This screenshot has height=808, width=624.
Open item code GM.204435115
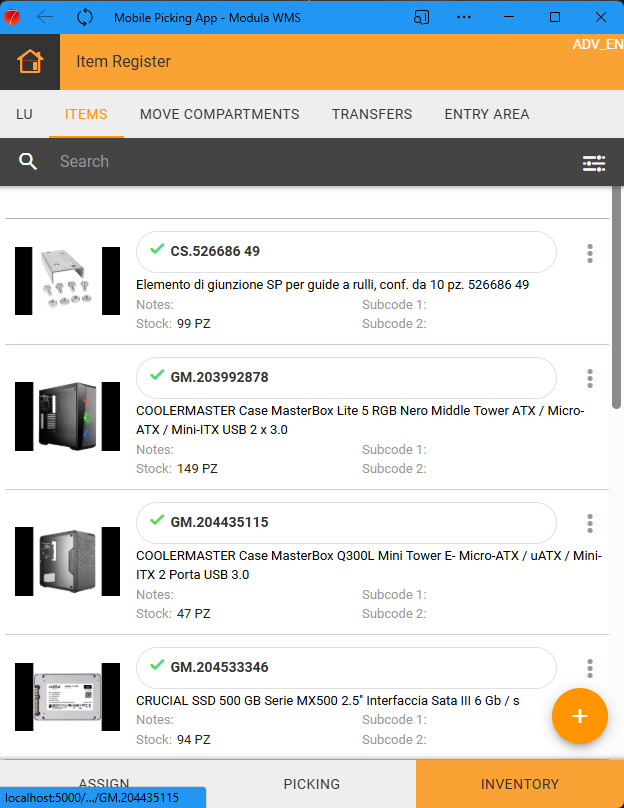point(346,523)
